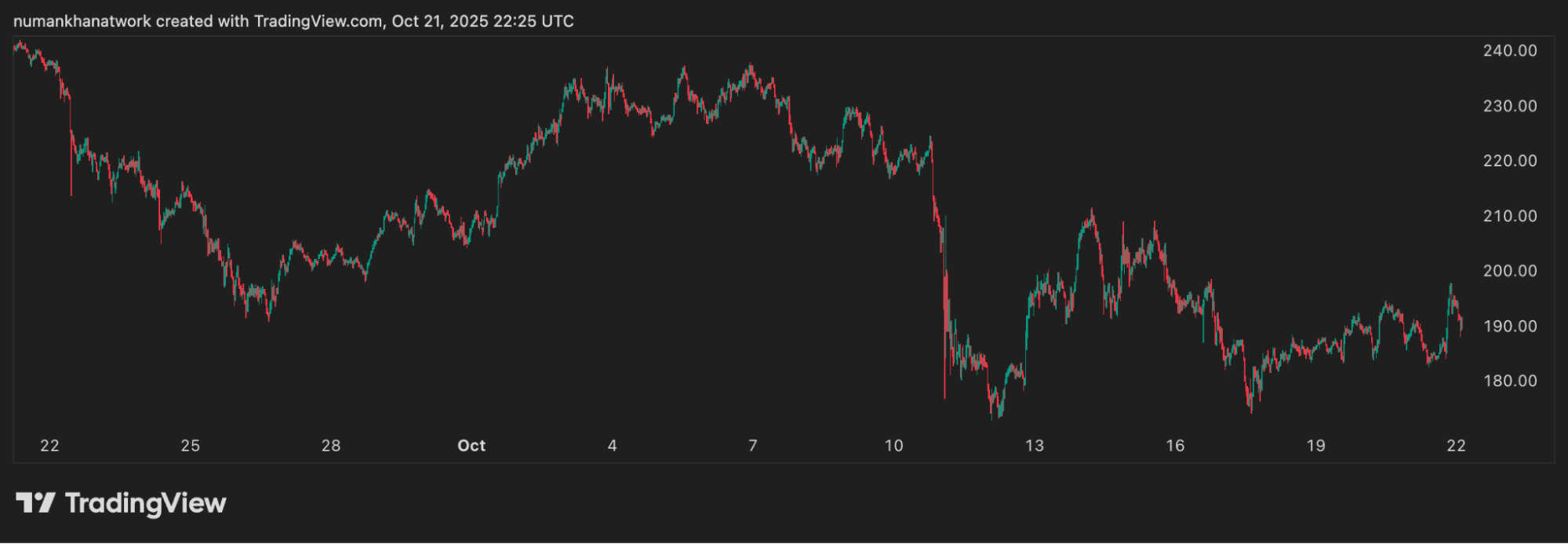Click the 16 date label on time axis
The image size is (1568, 544).
pos(1174,445)
